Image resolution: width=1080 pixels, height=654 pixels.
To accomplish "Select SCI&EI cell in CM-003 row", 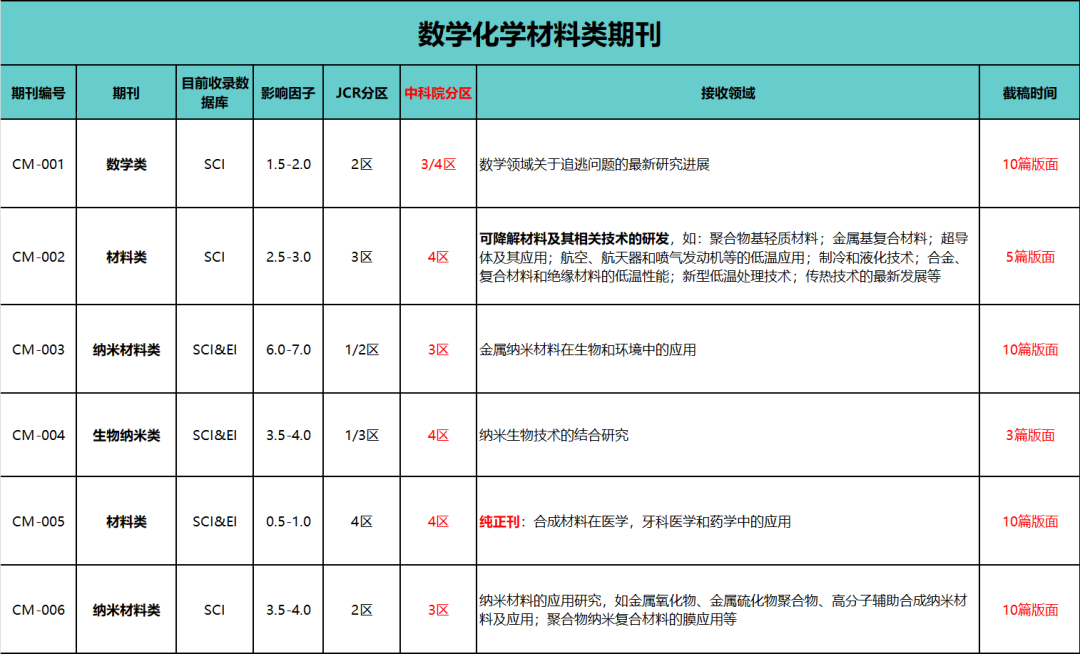I will click(x=215, y=350).
